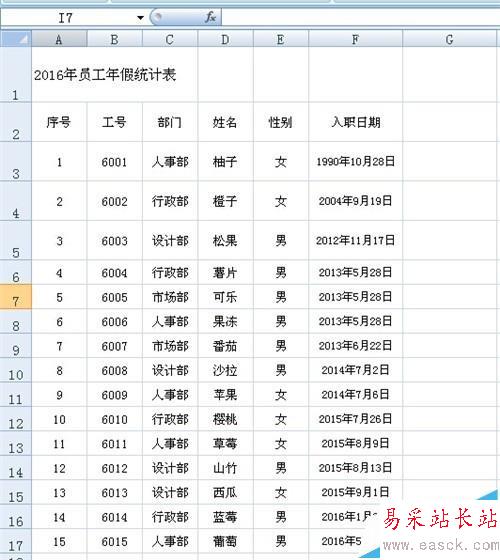
Task: Click the Select All corner button
Action: 16,39
